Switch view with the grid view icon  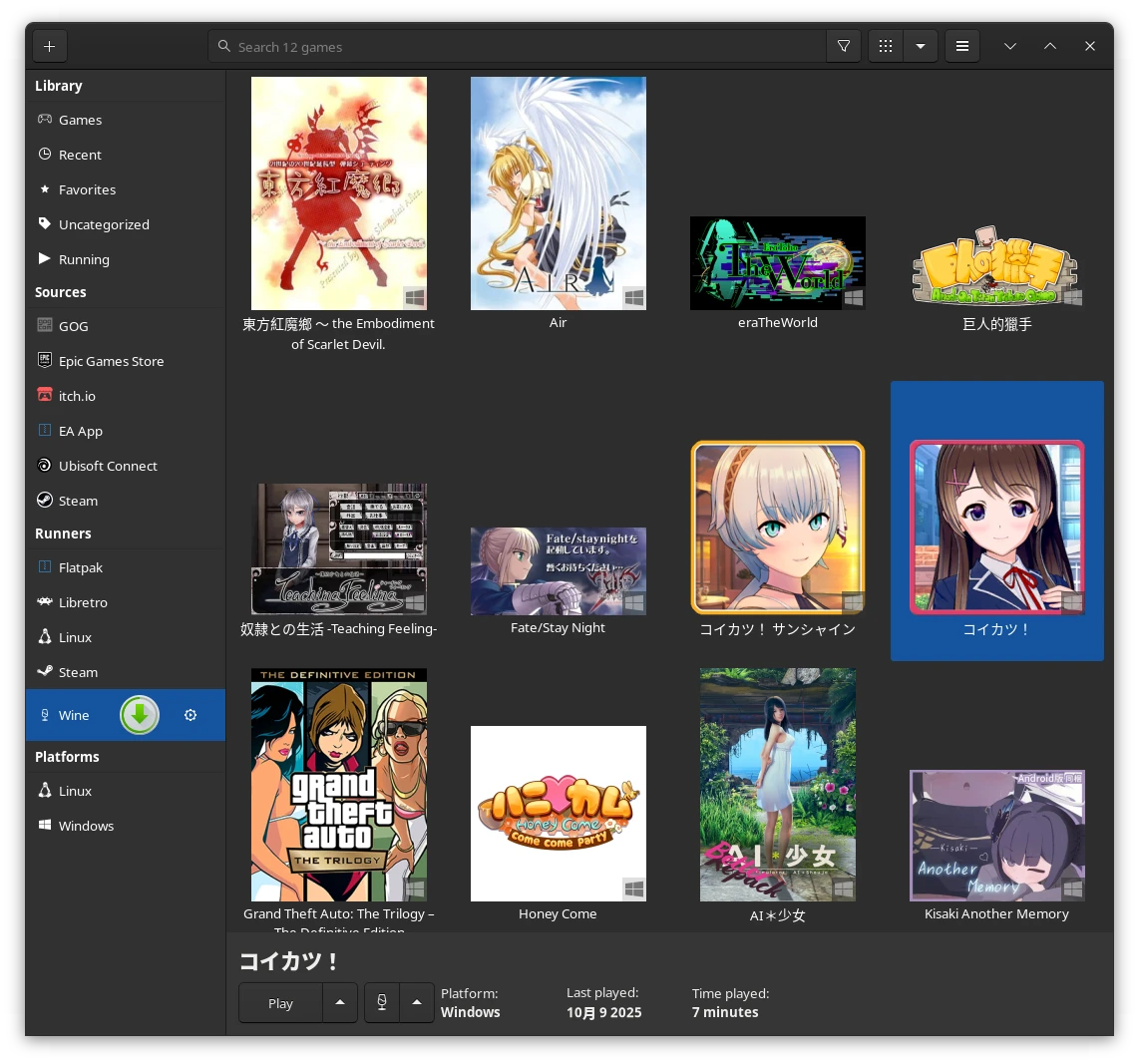tap(886, 46)
